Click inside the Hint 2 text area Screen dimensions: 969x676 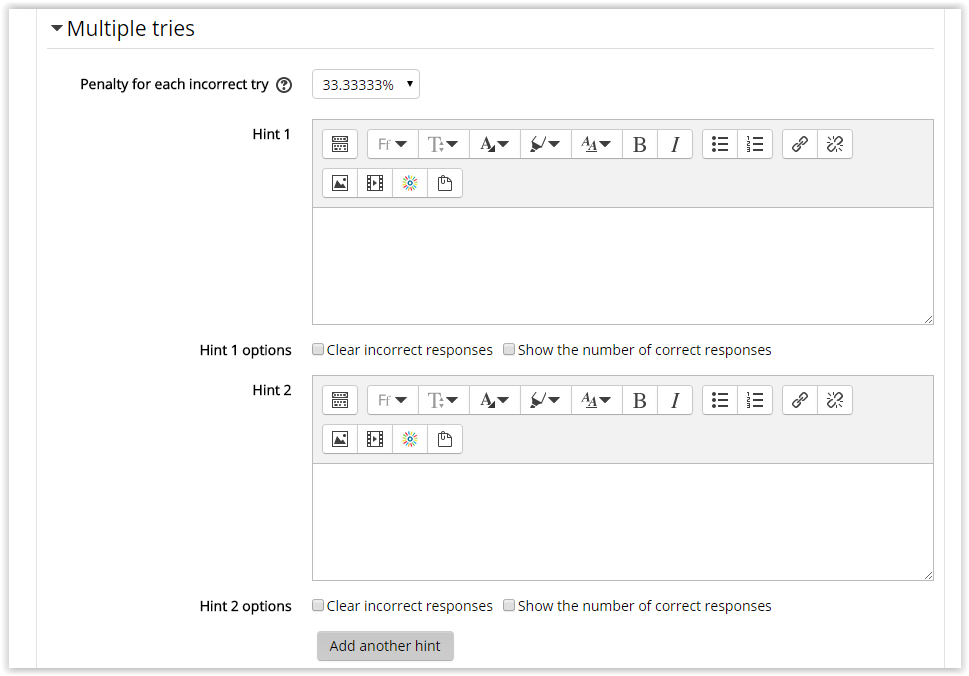(x=623, y=522)
